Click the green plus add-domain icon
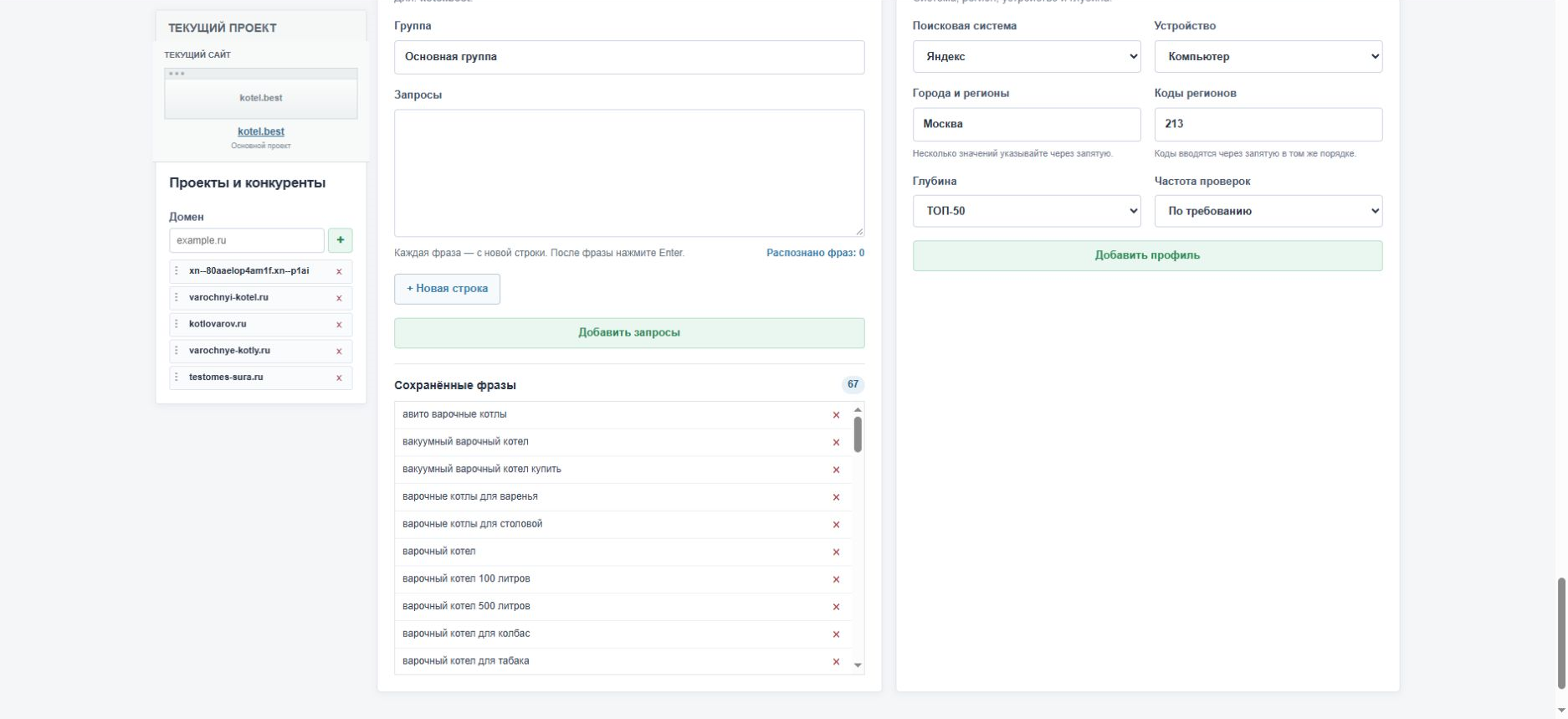1568x719 pixels. coord(340,240)
